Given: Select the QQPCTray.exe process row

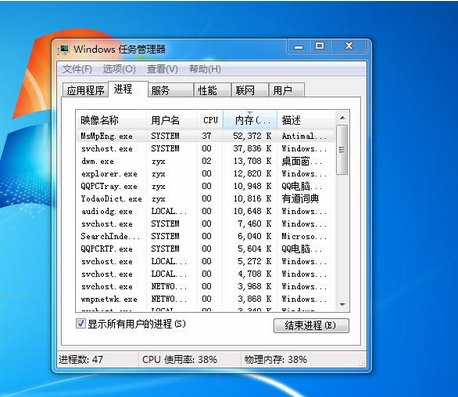Looking at the screenshot, I should pos(205,186).
